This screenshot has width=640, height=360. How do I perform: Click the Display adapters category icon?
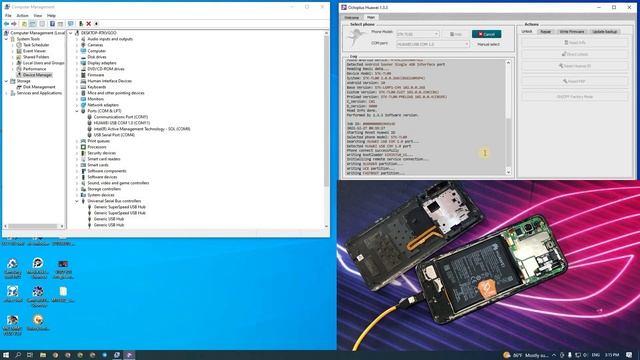point(83,63)
